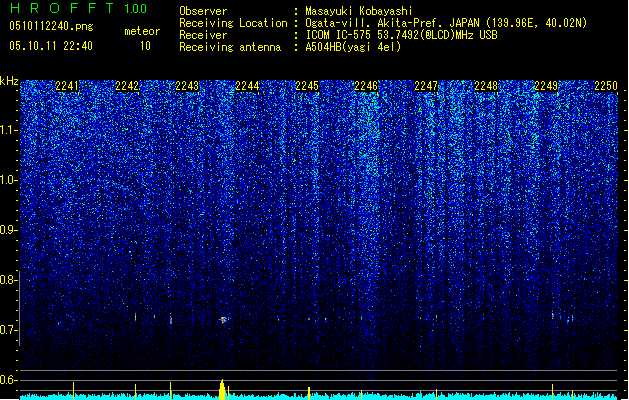The image size is (629, 400).
Task: Click the 2250 time marker
Action: coord(606,86)
